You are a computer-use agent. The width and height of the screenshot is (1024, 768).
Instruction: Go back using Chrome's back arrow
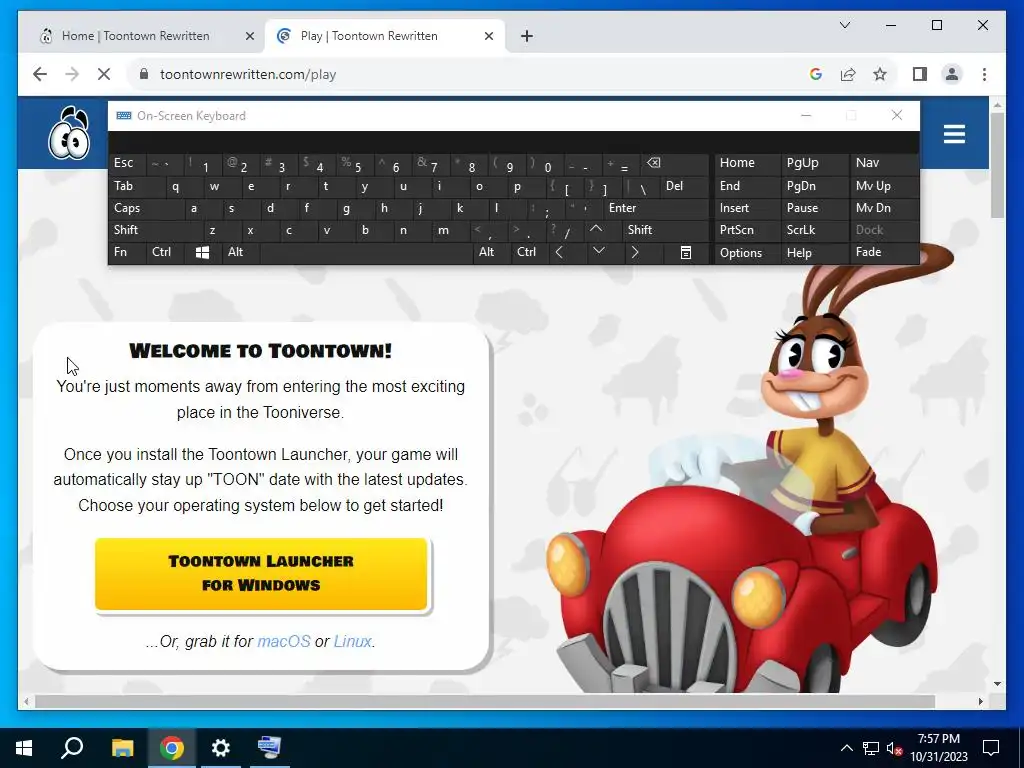40,74
